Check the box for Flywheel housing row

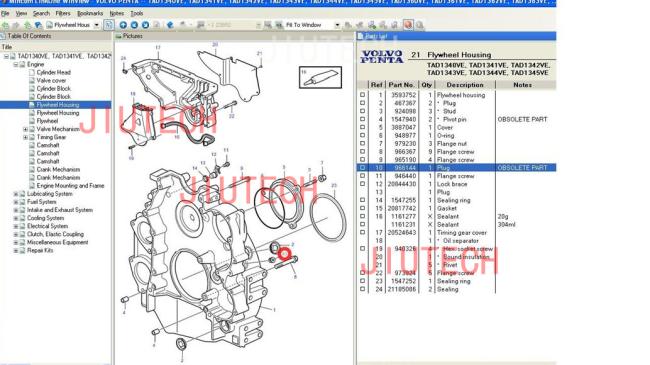pos(363,95)
